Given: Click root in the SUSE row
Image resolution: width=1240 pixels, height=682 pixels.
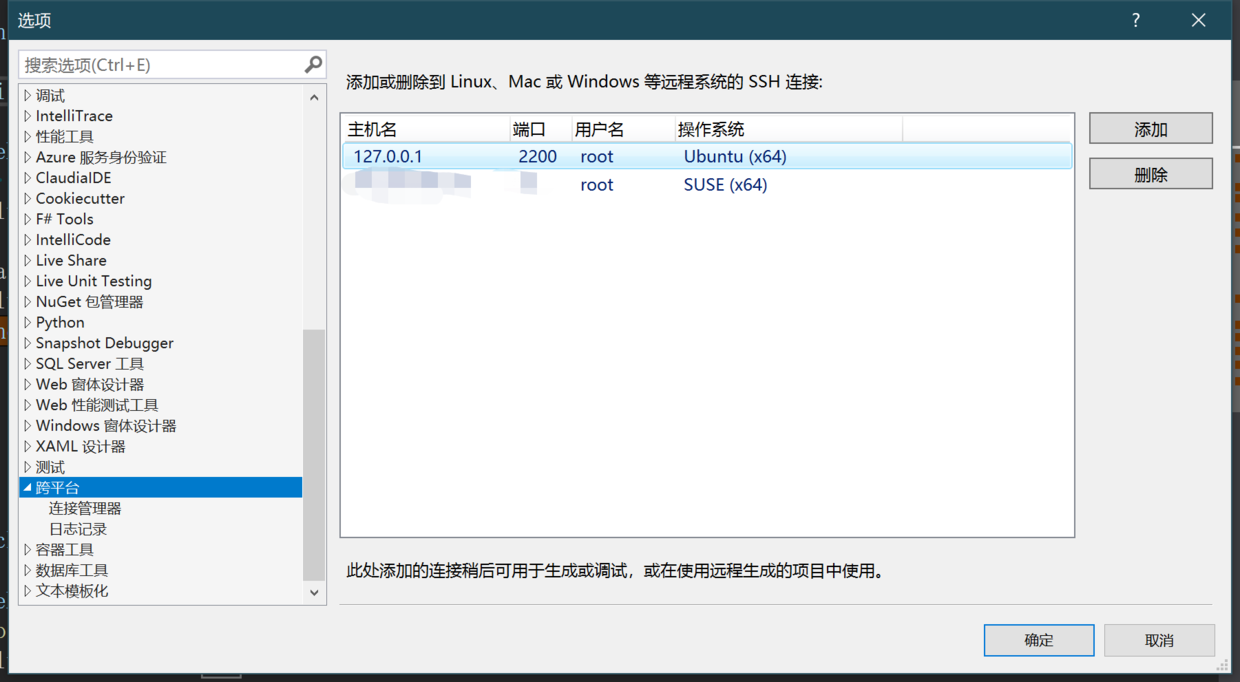Looking at the screenshot, I should [597, 184].
